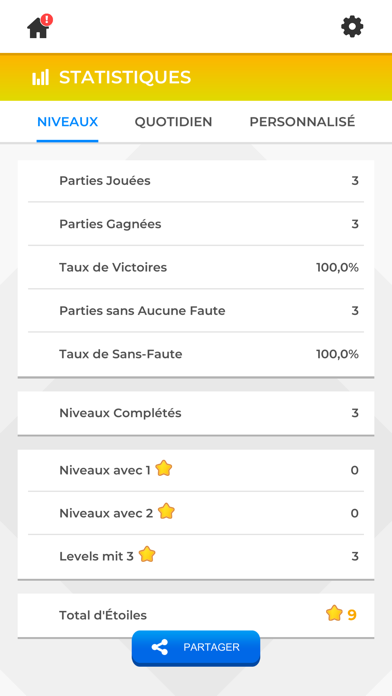Switch to the PERSONNALISÉ tab
392x696 pixels.
pyautogui.click(x=302, y=122)
